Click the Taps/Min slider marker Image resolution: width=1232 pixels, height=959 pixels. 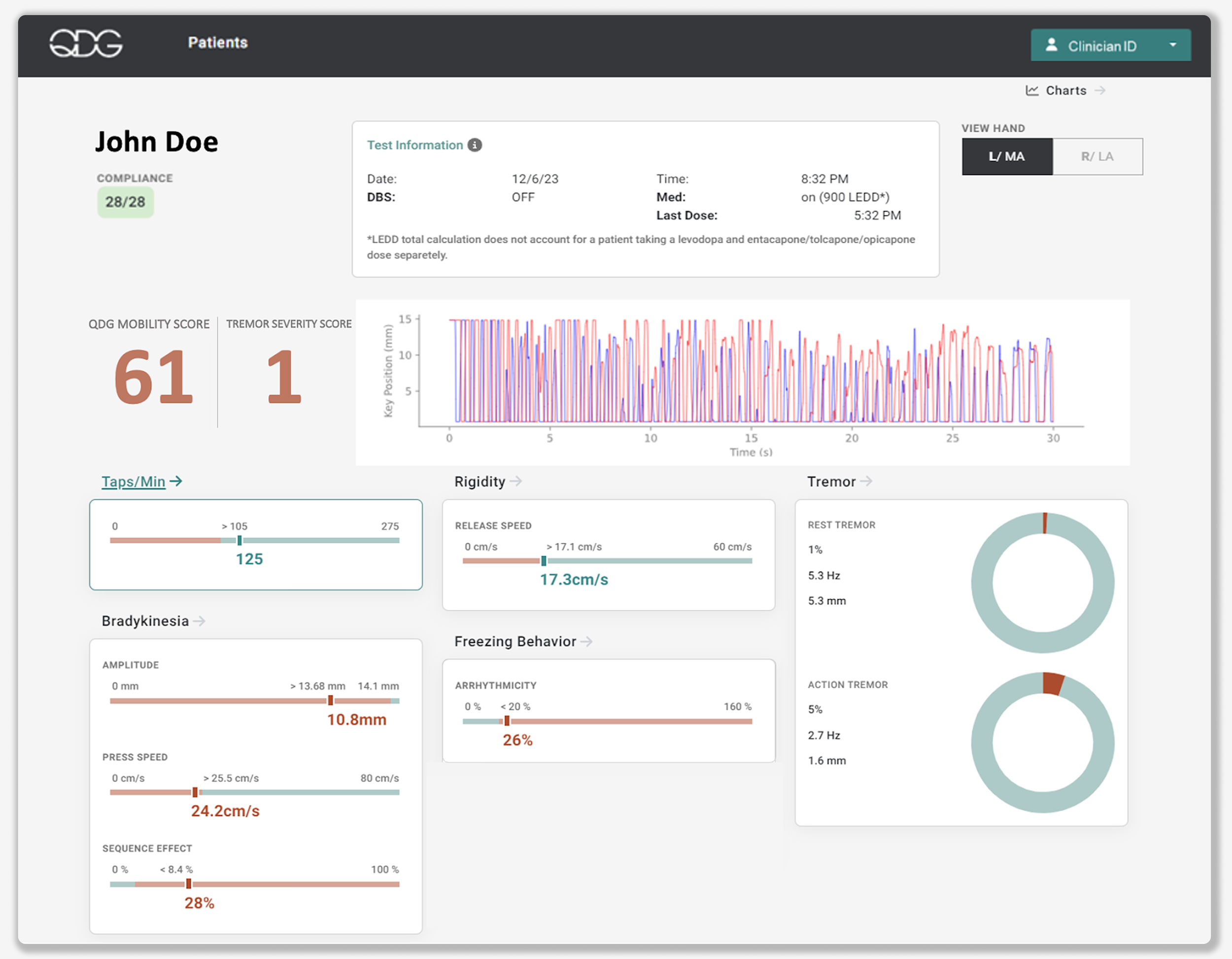pyautogui.click(x=240, y=540)
